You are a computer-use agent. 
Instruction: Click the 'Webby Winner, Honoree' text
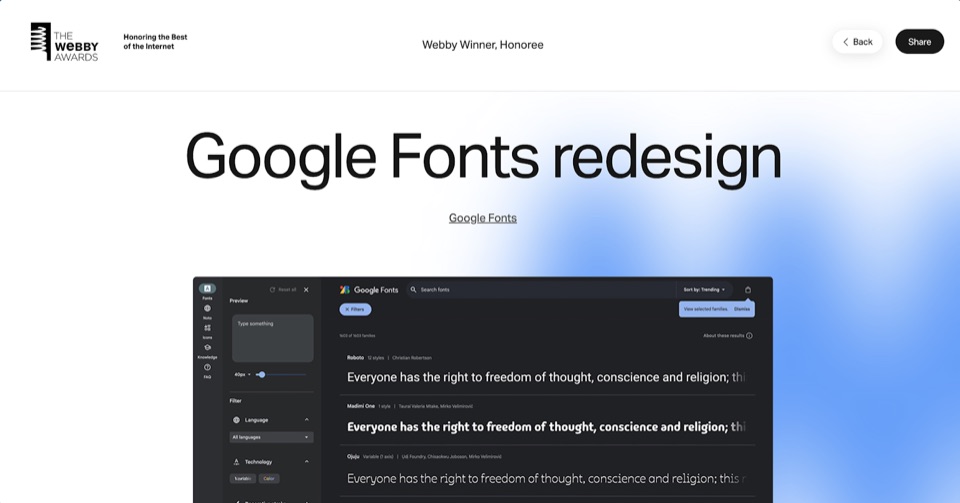click(x=482, y=45)
